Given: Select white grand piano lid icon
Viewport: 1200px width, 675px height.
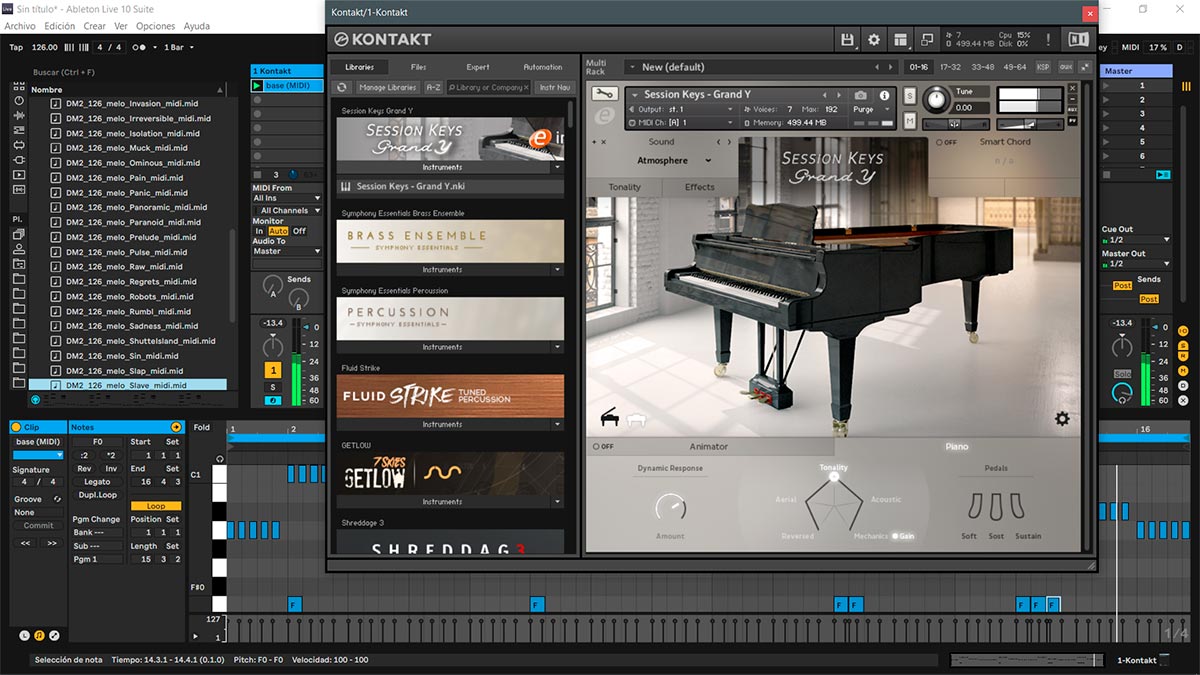Looking at the screenshot, I should (x=636, y=419).
